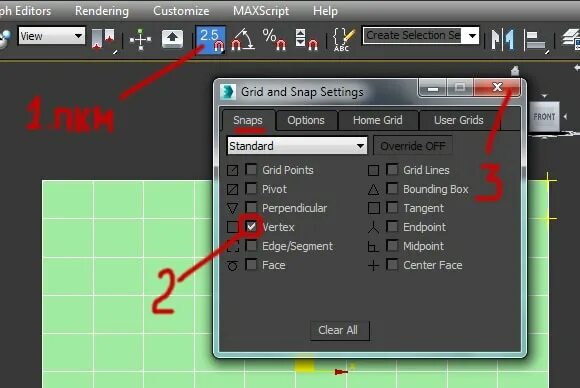Click the Select and Manipulate crosshair icon

(x=140, y=39)
